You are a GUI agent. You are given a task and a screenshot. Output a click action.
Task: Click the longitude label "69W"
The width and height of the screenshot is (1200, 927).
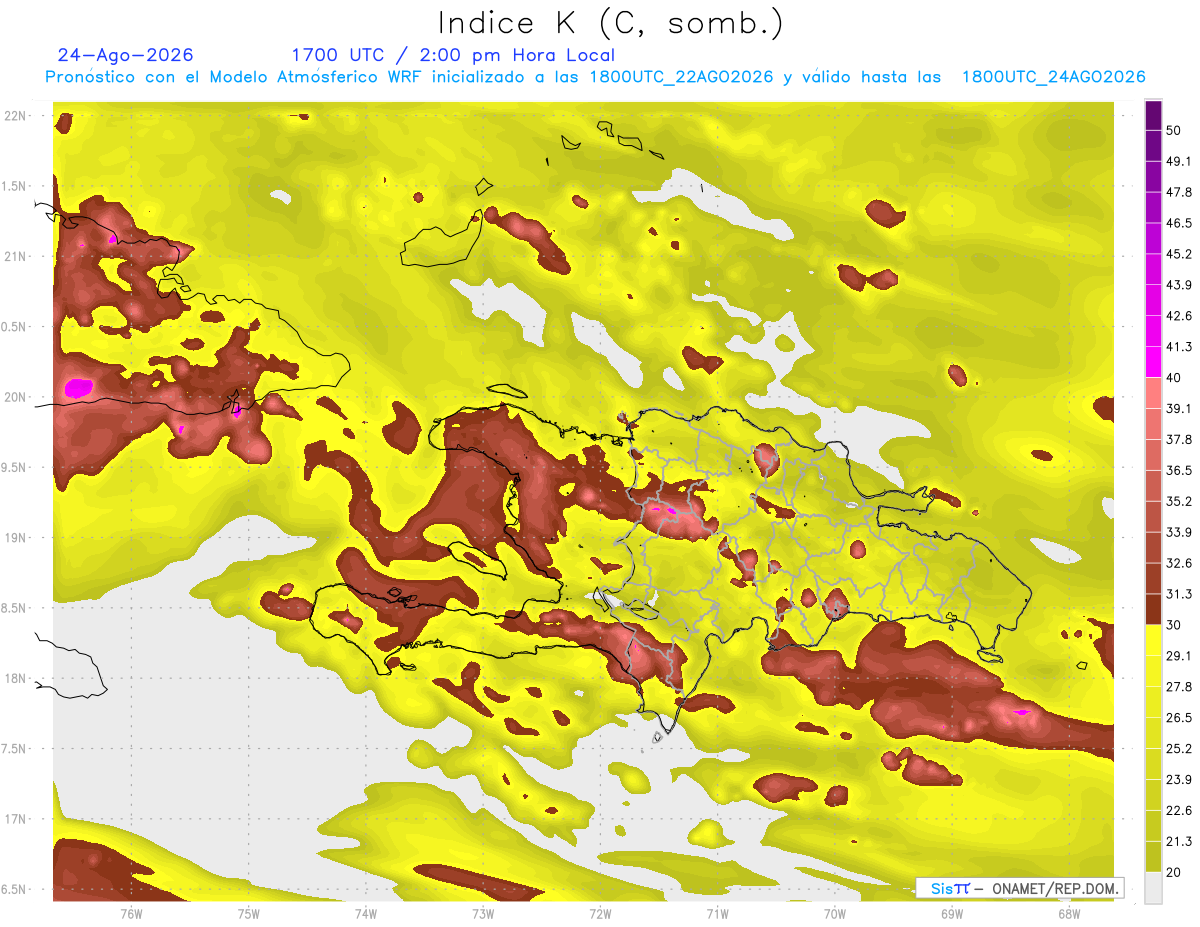click(x=952, y=914)
